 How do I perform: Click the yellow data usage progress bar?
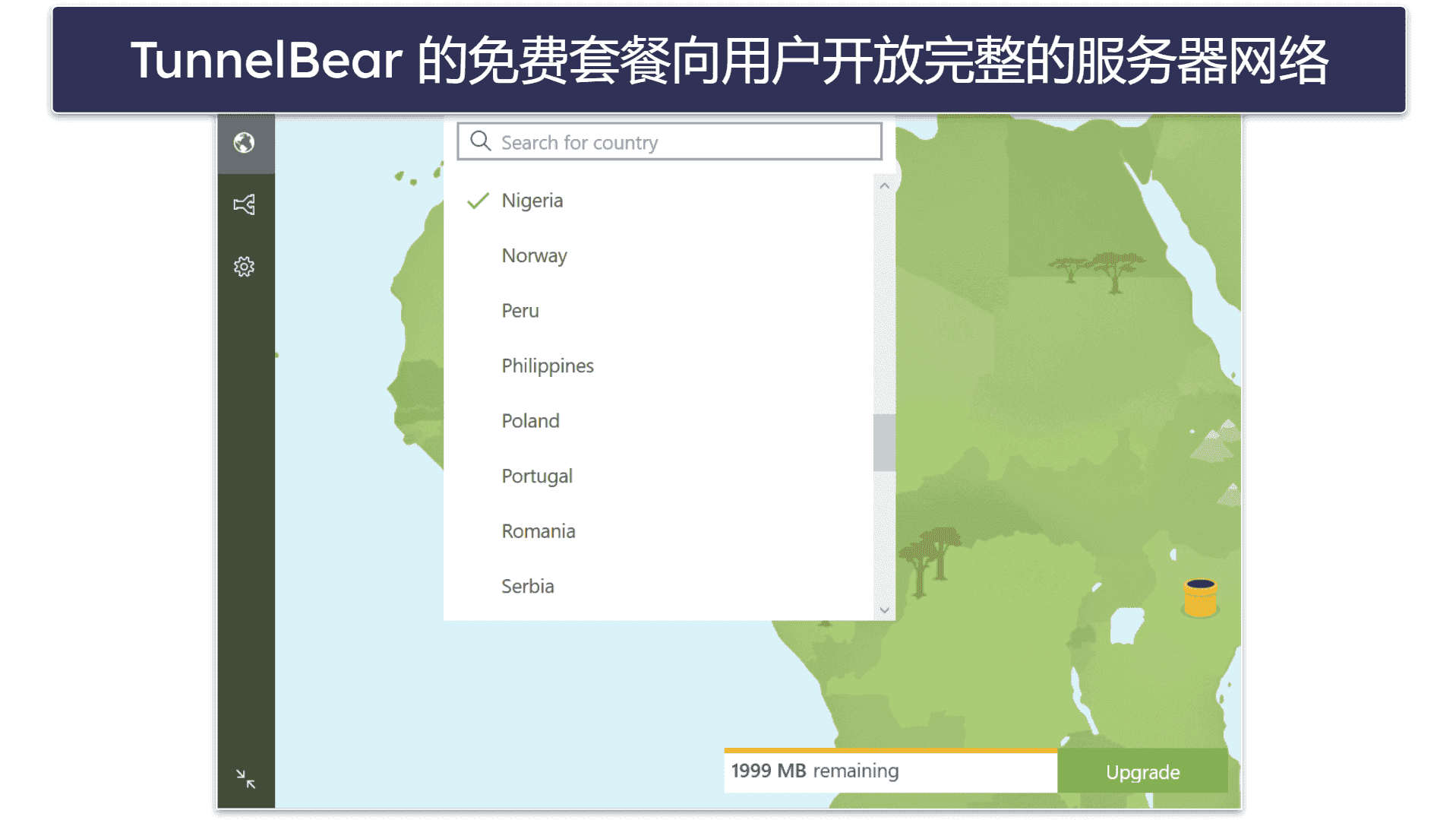click(x=890, y=751)
